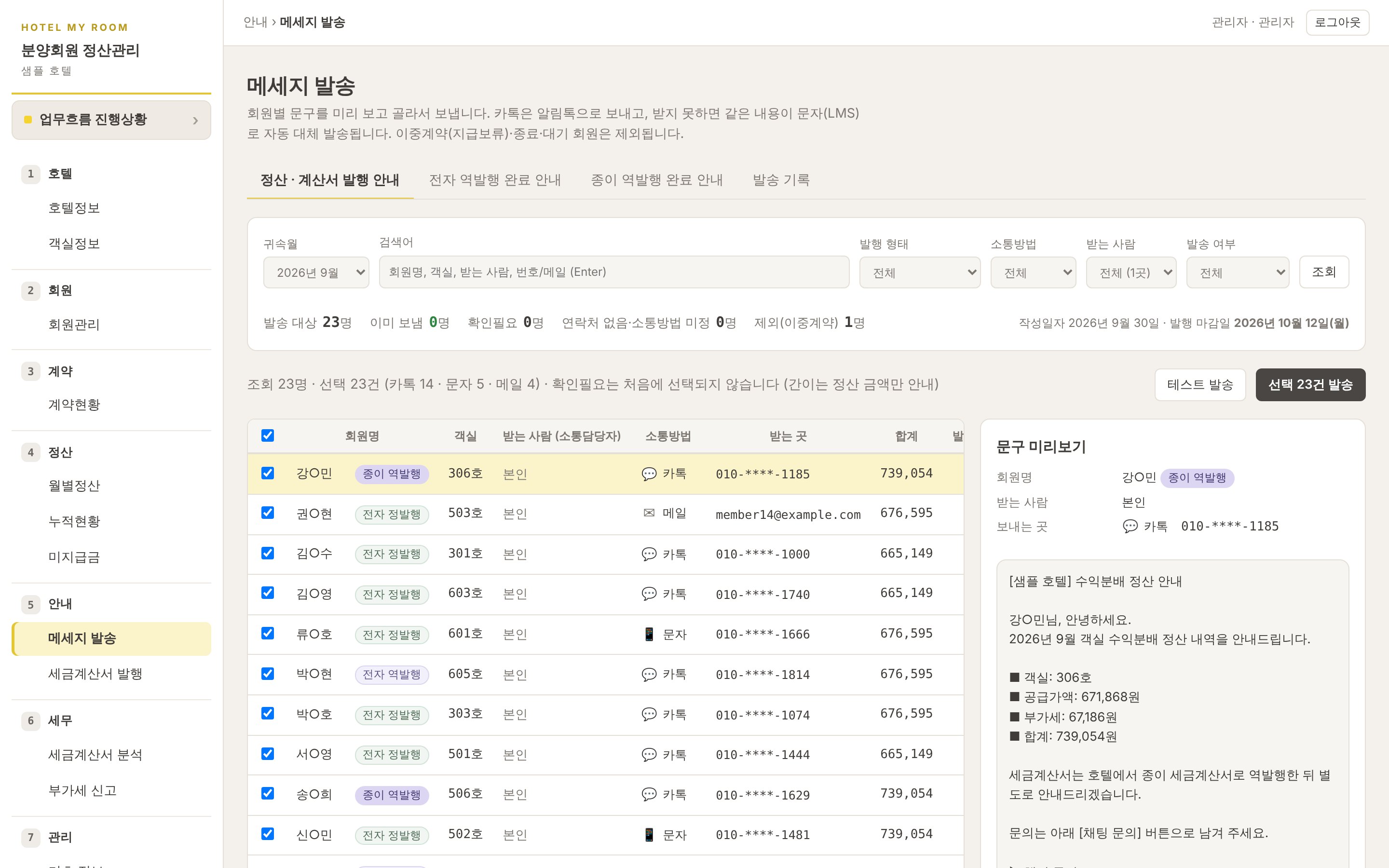Open 월별정산 in the sidebar
The width and height of the screenshot is (1389, 868).
[111, 486]
